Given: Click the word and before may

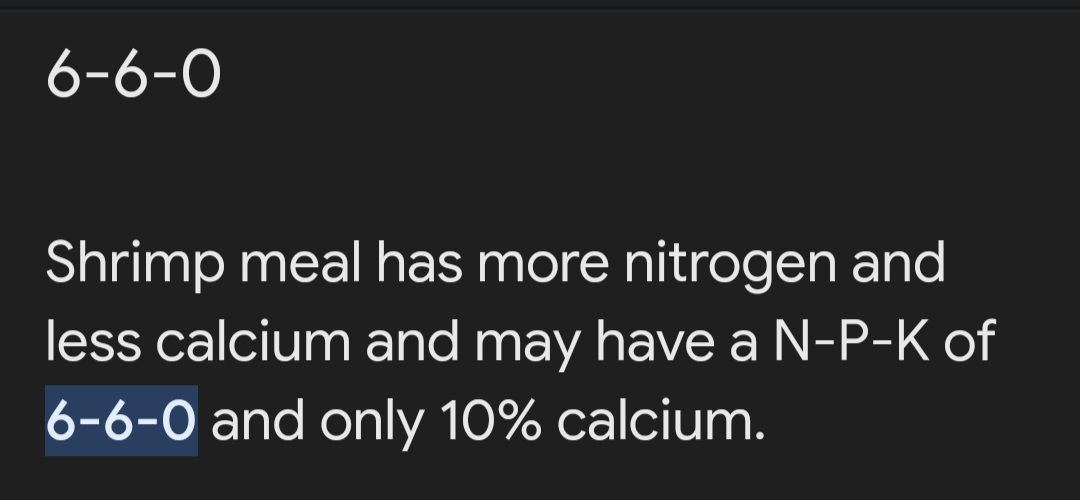Looking at the screenshot, I should coord(412,342).
